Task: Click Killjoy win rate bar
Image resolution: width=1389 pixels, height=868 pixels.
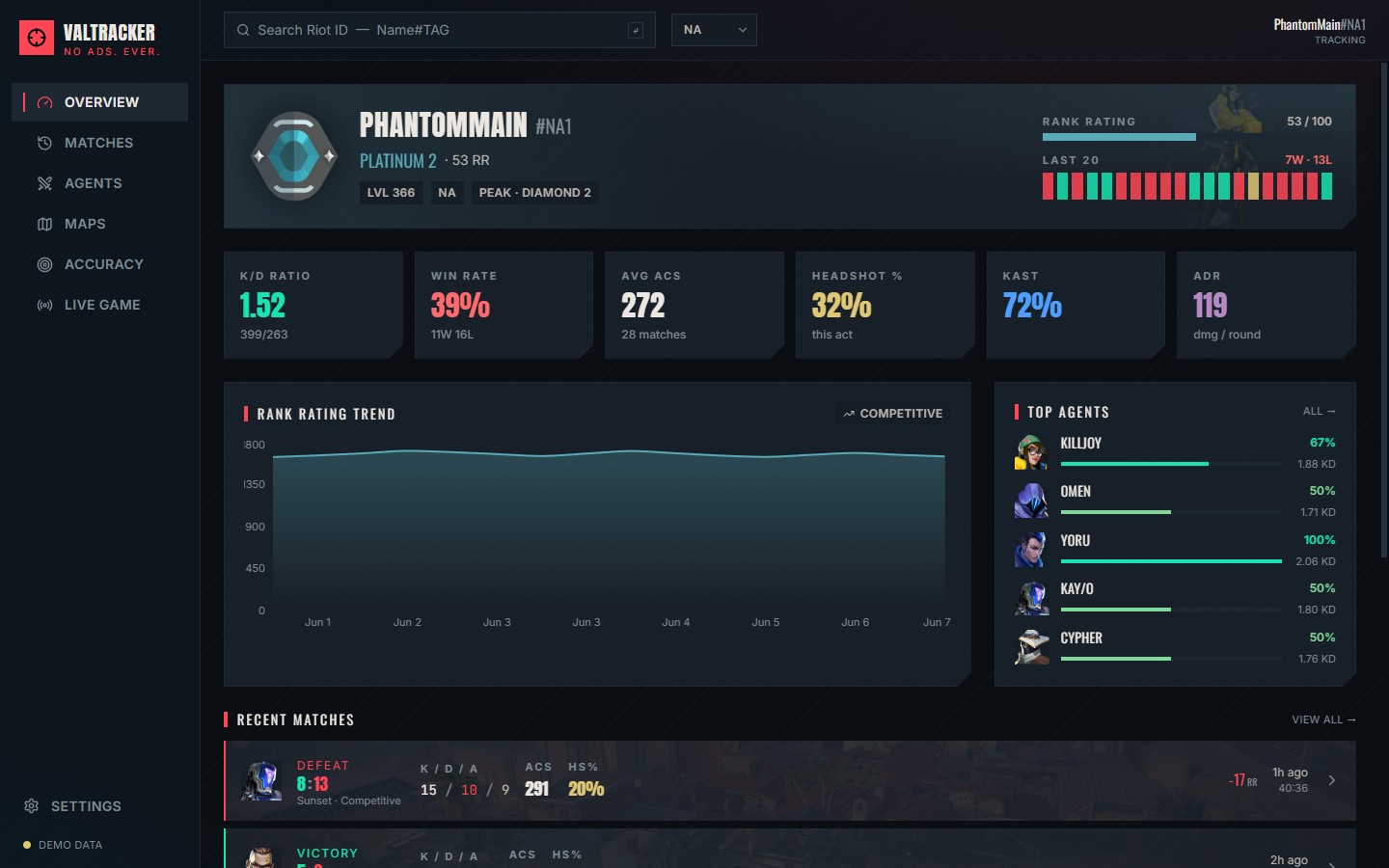Action: click(1171, 464)
